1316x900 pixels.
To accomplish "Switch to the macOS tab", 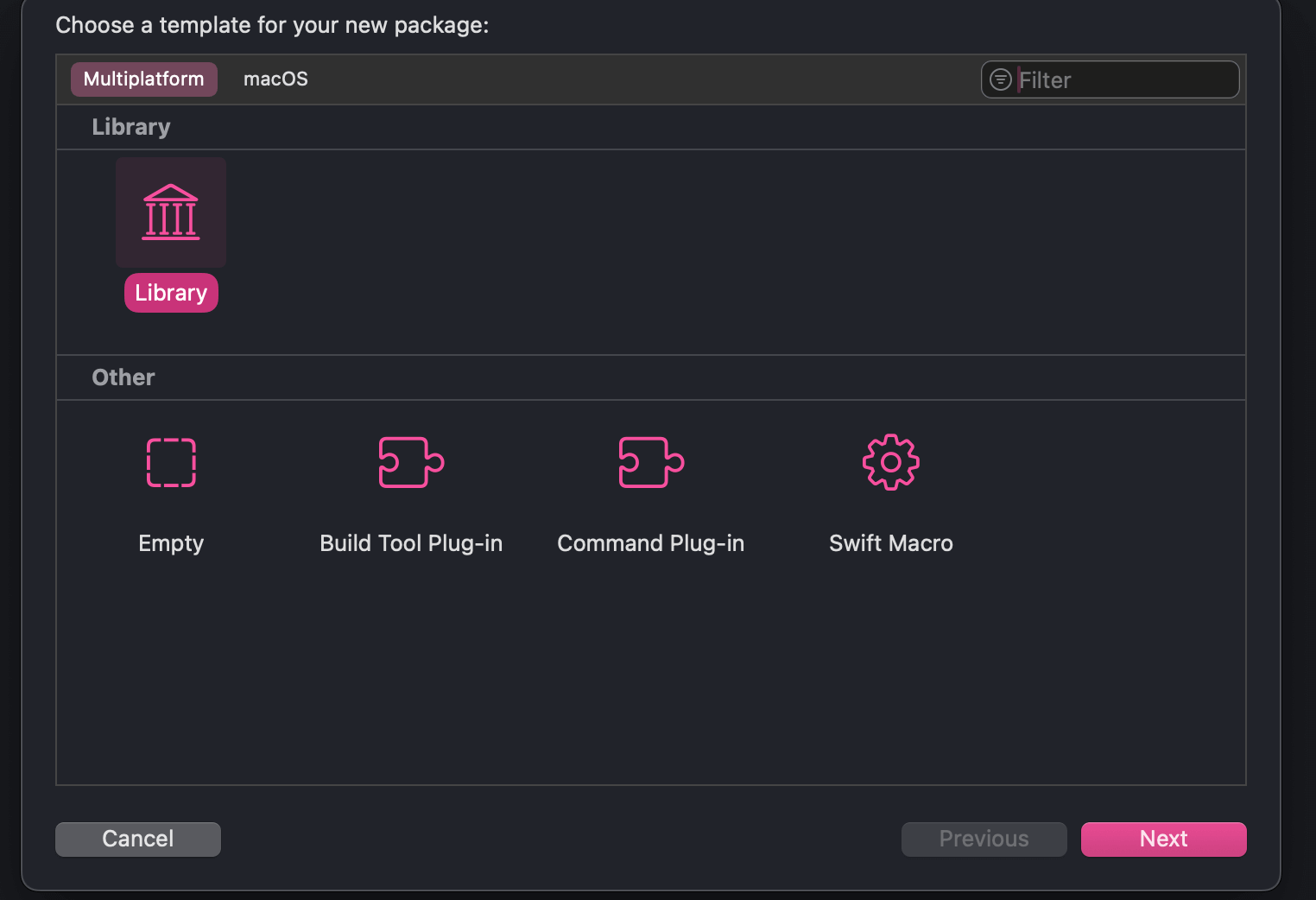I will click(x=275, y=79).
